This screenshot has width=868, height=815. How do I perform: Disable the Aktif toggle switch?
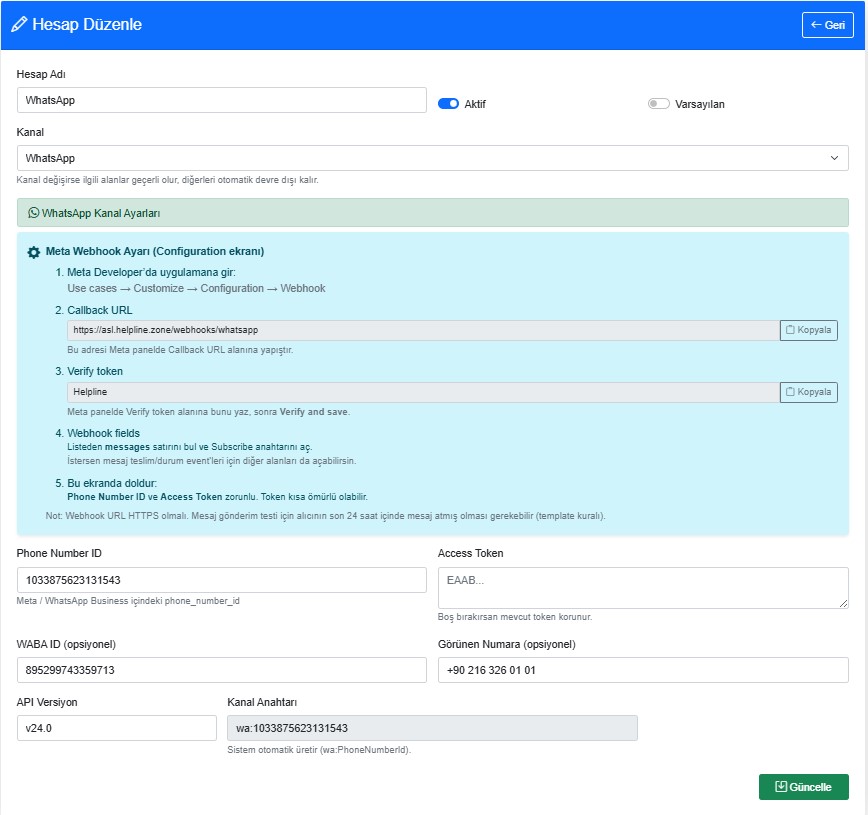click(x=448, y=104)
